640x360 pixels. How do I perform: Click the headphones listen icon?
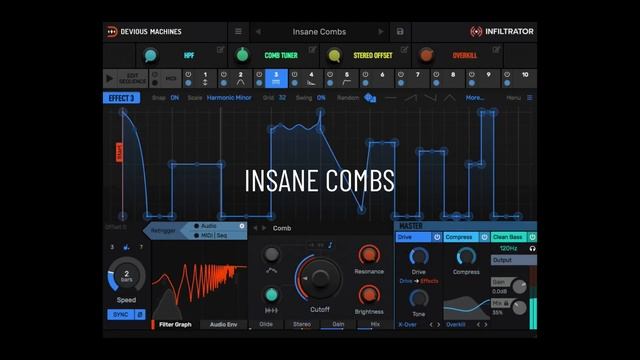coord(532,249)
